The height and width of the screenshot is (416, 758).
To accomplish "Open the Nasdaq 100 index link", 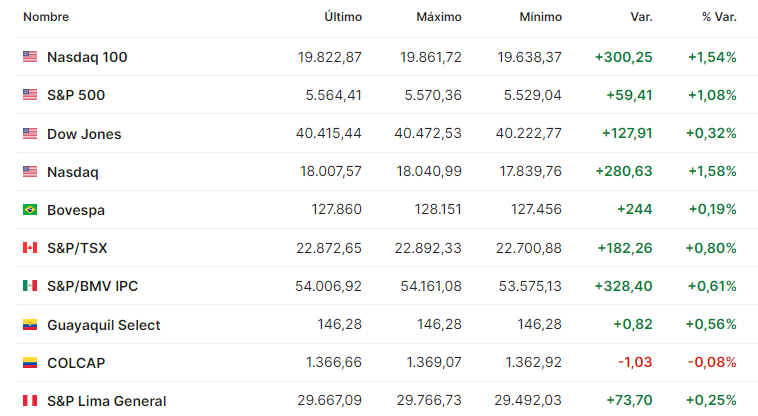I will click(87, 57).
